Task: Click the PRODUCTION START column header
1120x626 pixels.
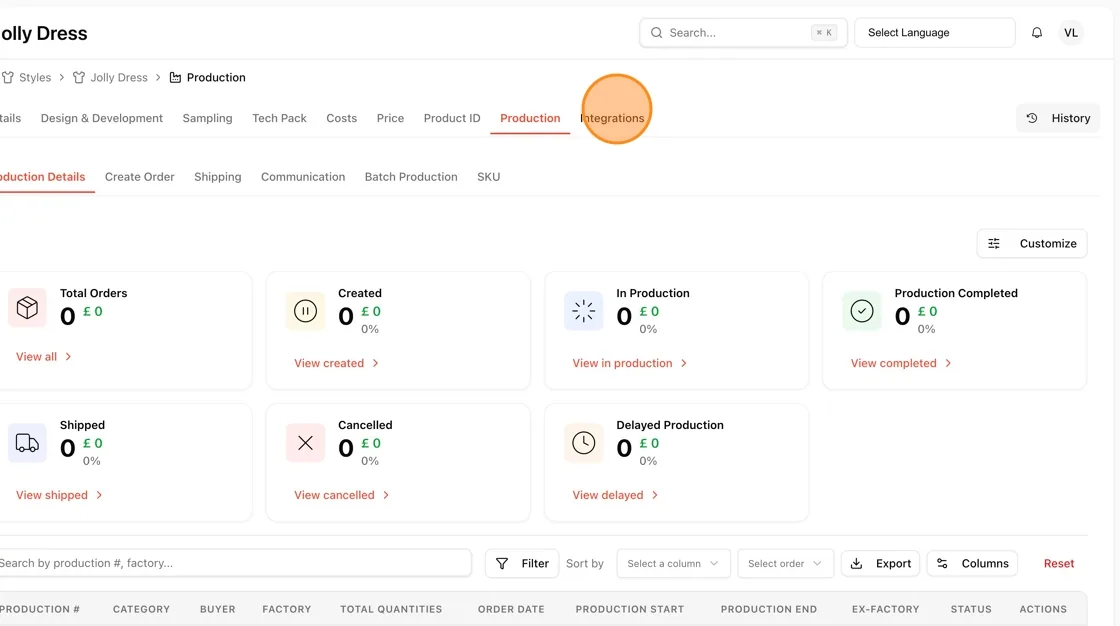Action: pos(630,609)
